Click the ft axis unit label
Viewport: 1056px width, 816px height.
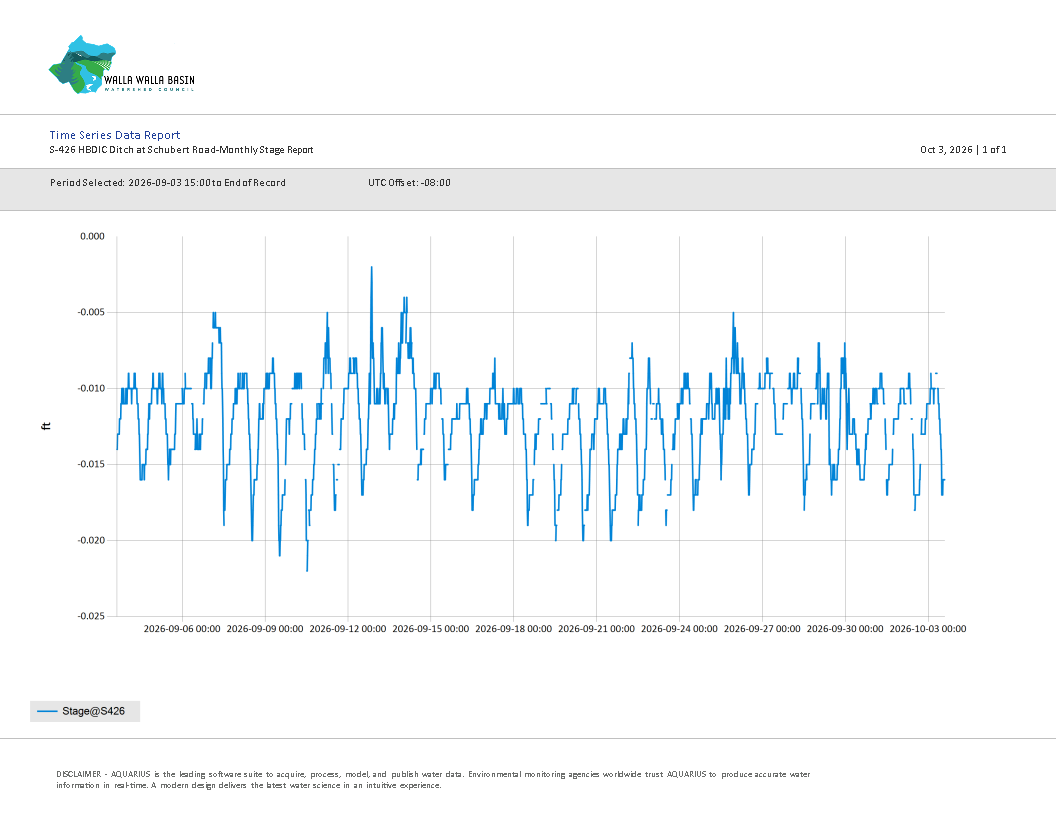coord(46,426)
